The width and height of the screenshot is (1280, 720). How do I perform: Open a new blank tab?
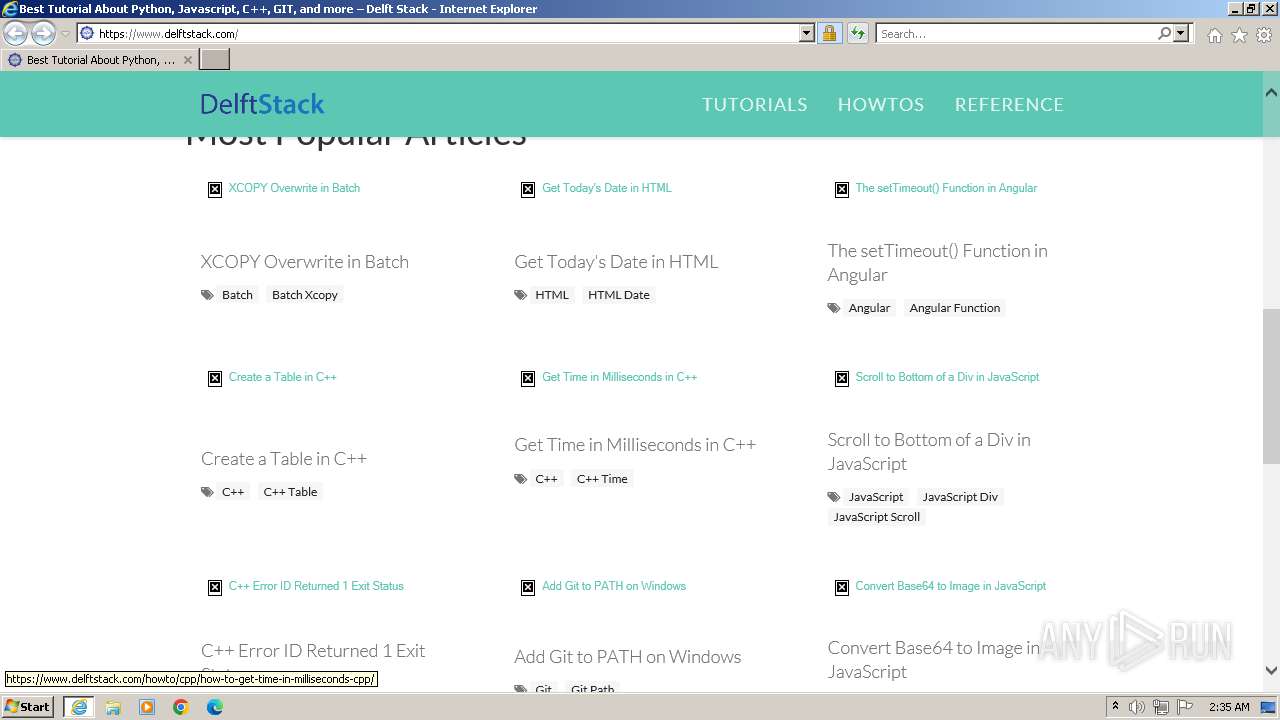(215, 60)
